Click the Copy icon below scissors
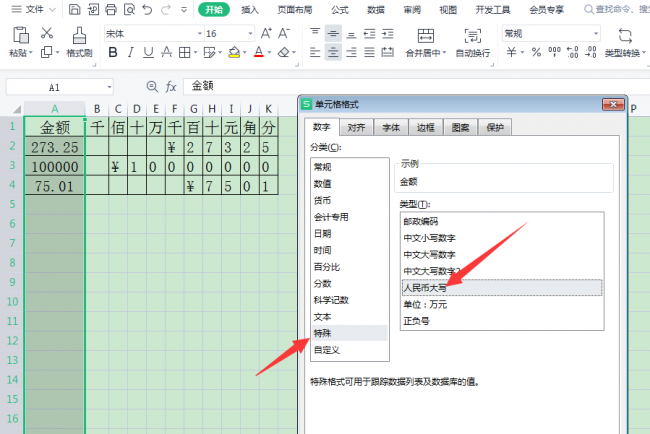The width and height of the screenshot is (650, 434). pyautogui.click(x=46, y=52)
